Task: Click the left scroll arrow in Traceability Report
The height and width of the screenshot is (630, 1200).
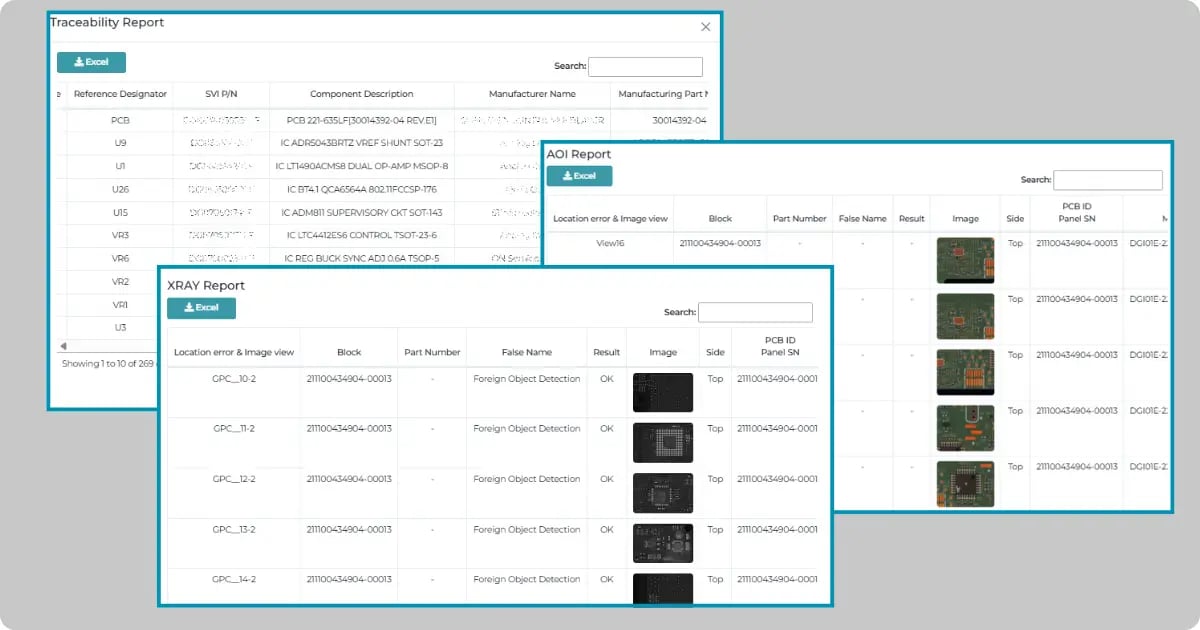Action: click(x=64, y=345)
